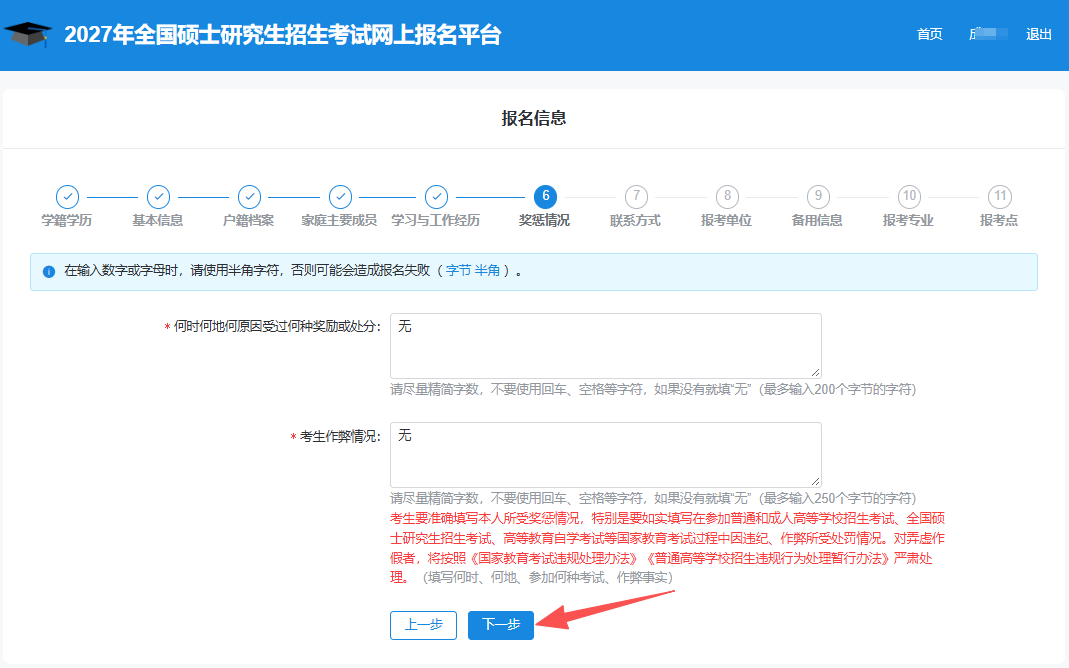
Task: Click the site title 2027年全国硕士研究生招生考试网上报名平台
Action: tap(283, 35)
